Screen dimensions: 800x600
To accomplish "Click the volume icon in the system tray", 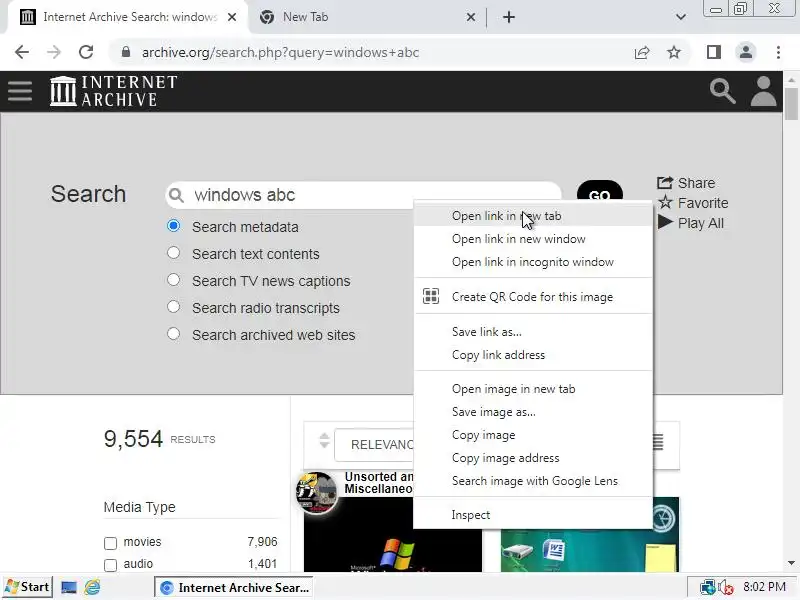I will [x=726, y=588].
